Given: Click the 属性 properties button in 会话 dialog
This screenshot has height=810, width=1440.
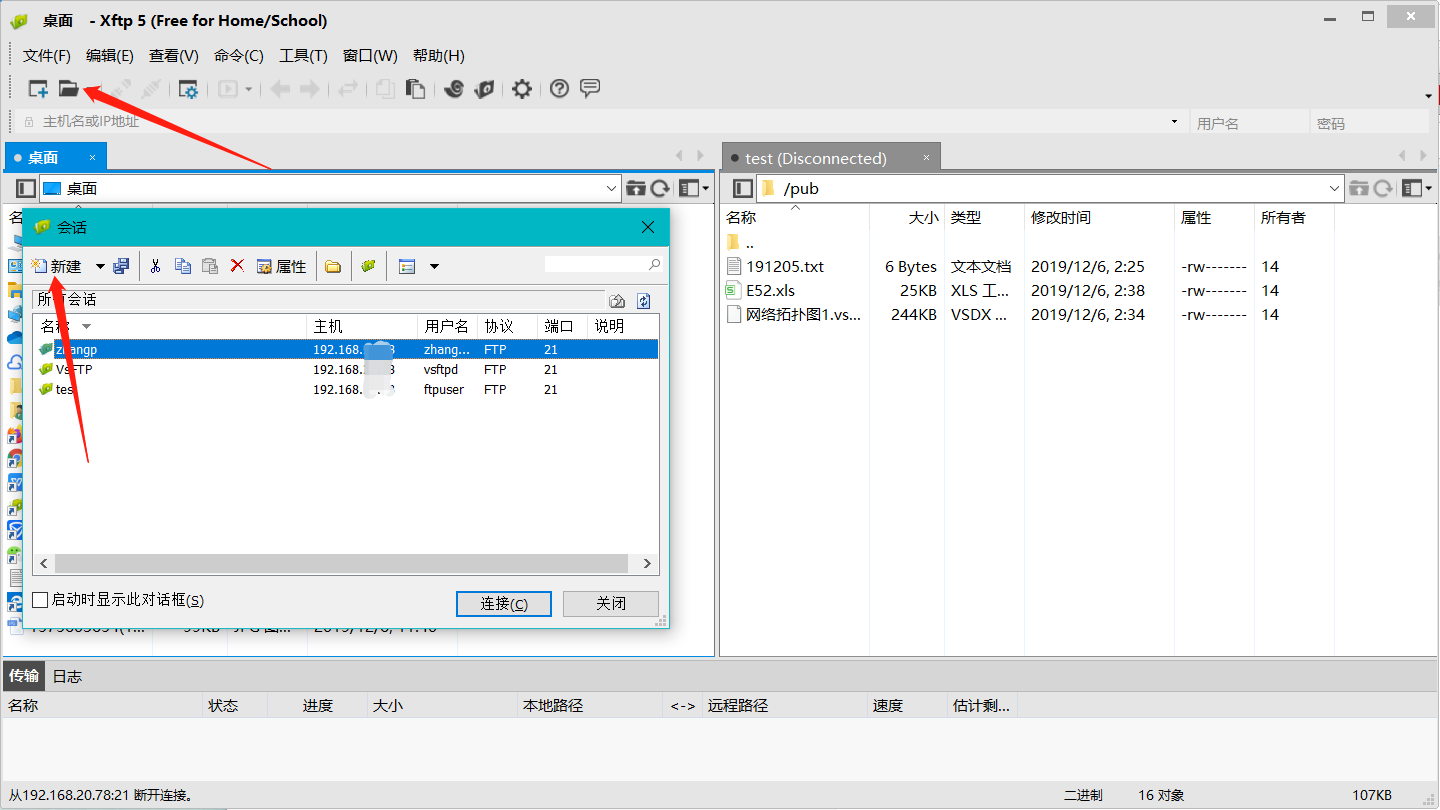Looking at the screenshot, I should point(282,266).
